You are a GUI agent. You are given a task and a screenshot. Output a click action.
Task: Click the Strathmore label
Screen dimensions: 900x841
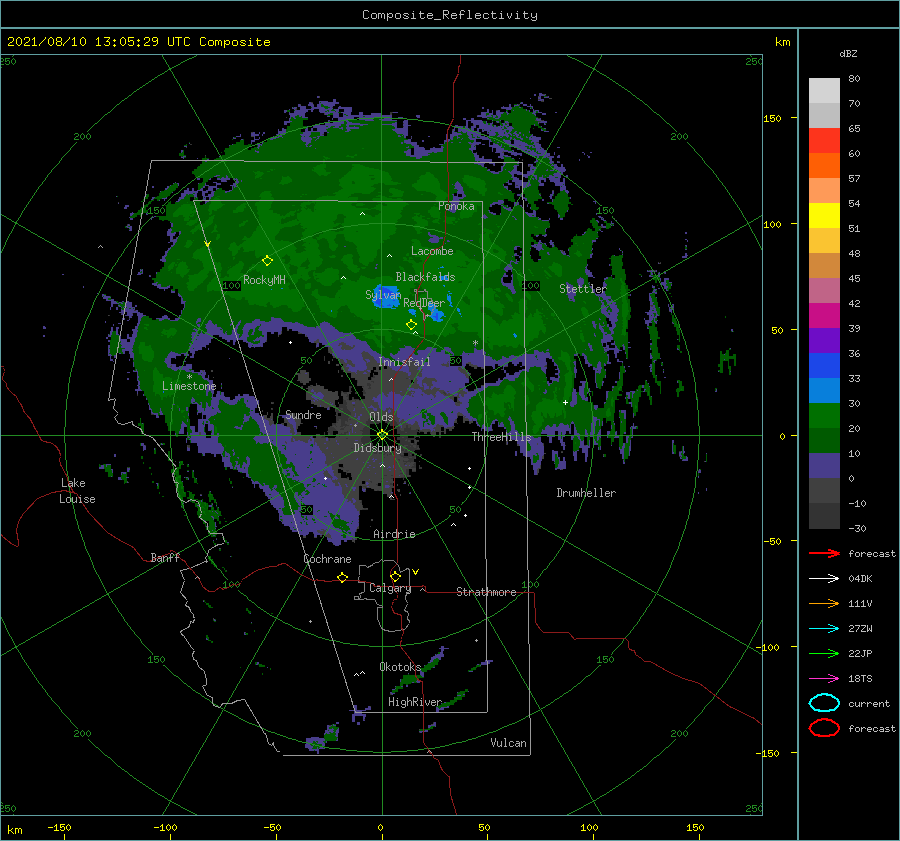[486, 592]
